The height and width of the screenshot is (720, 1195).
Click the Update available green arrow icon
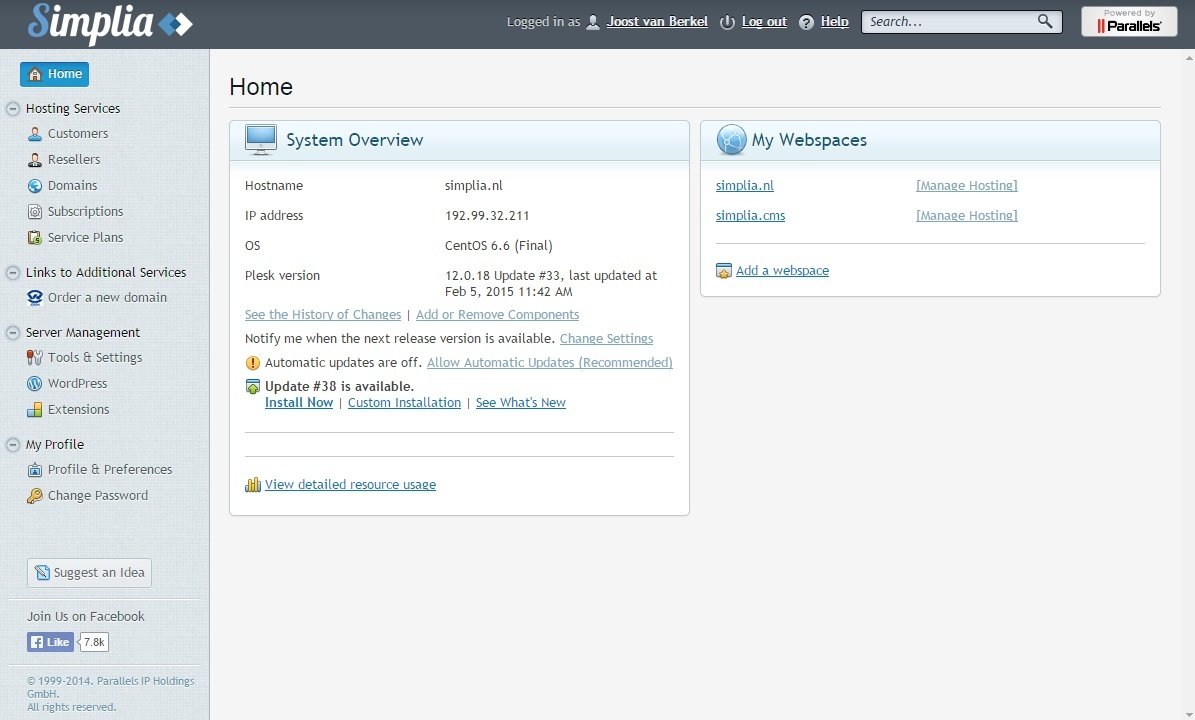click(x=253, y=386)
